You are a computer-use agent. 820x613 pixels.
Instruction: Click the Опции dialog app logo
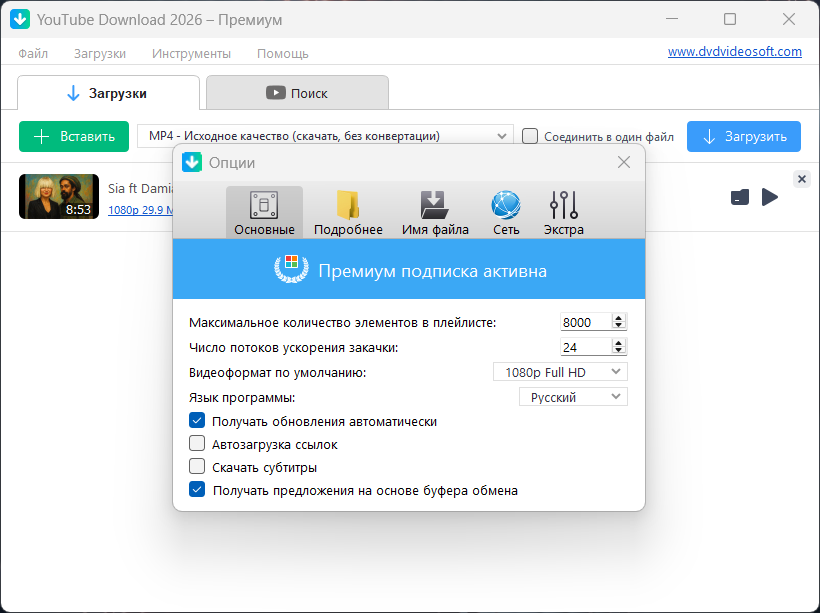(192, 162)
